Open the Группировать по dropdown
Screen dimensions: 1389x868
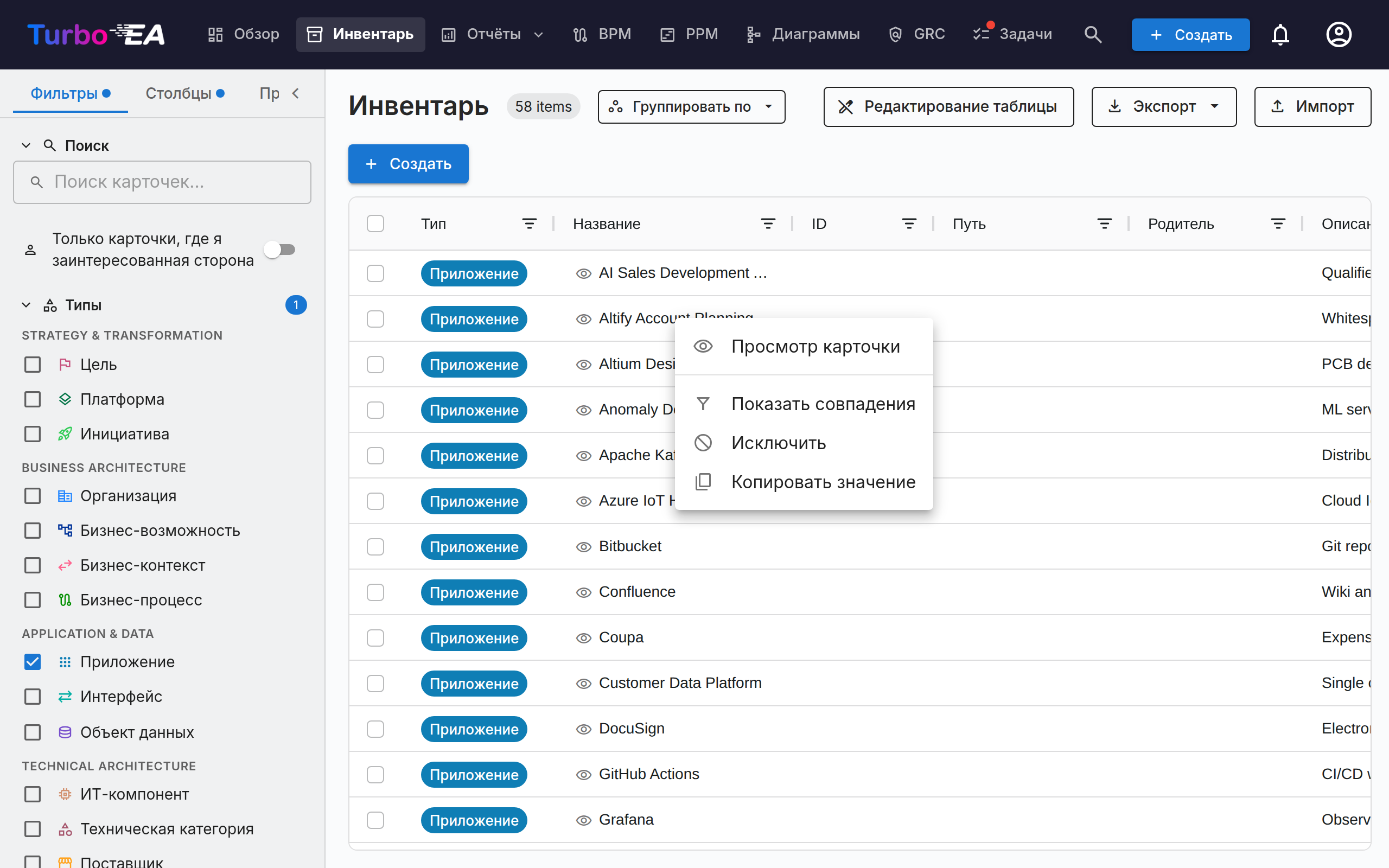pyautogui.click(x=691, y=107)
